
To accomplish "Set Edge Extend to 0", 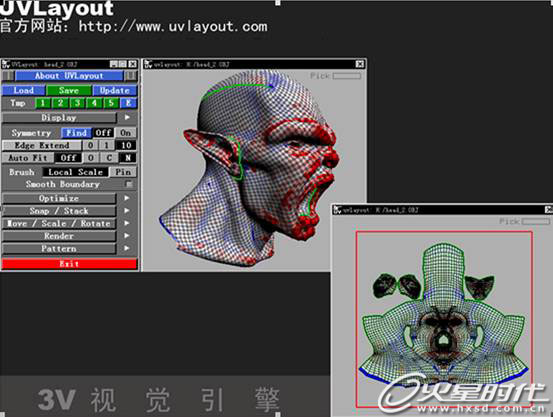I will click(91, 145).
